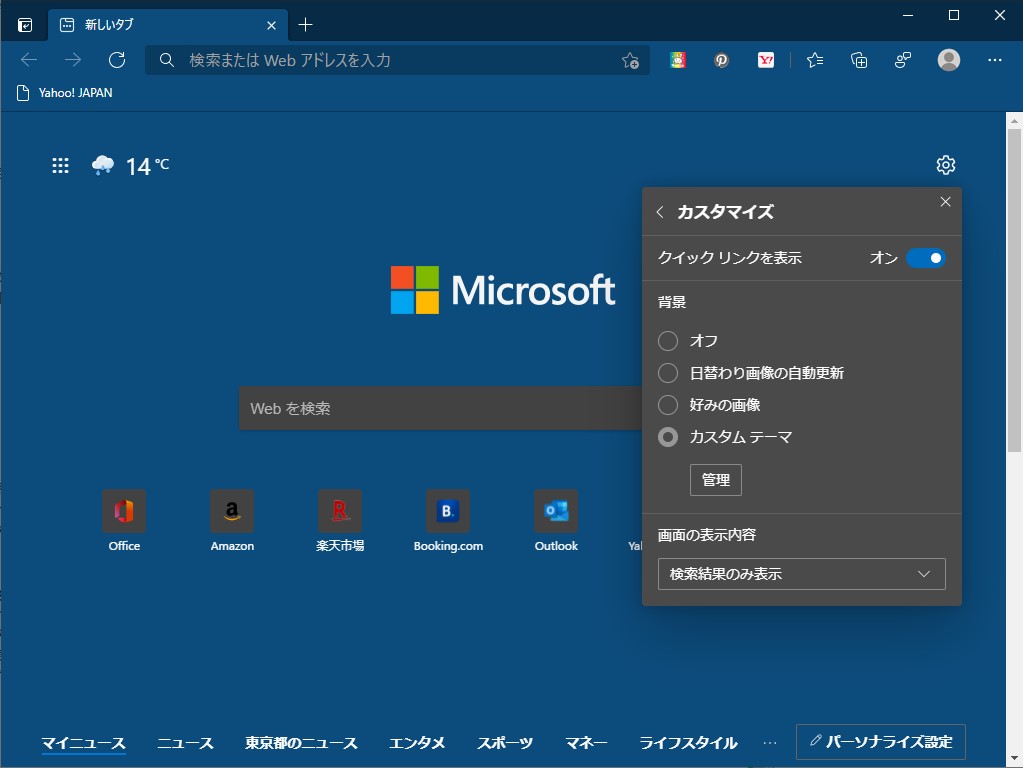Expand more news categories with the ellipsis
Viewport: 1023px width, 768px height.
(769, 743)
